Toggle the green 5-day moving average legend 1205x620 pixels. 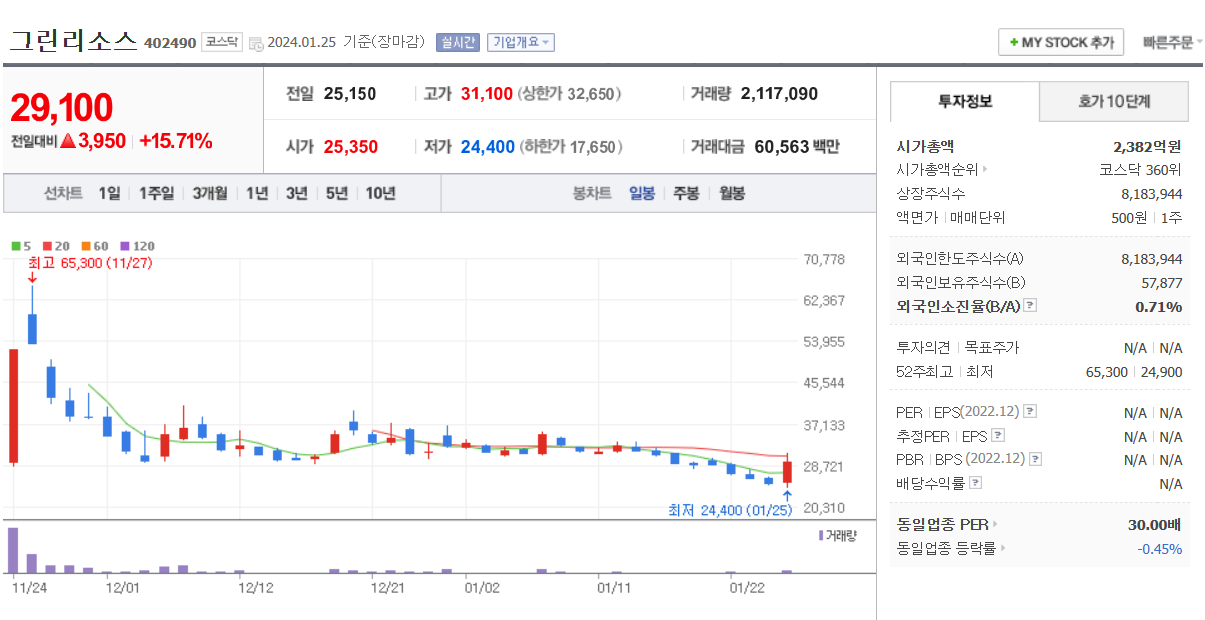point(21,246)
